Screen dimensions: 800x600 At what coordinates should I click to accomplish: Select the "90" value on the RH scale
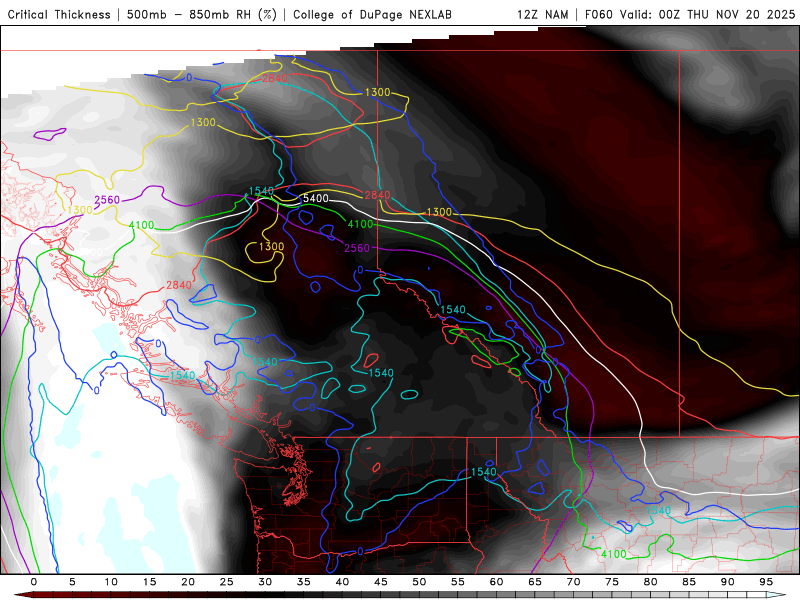[x=727, y=582]
